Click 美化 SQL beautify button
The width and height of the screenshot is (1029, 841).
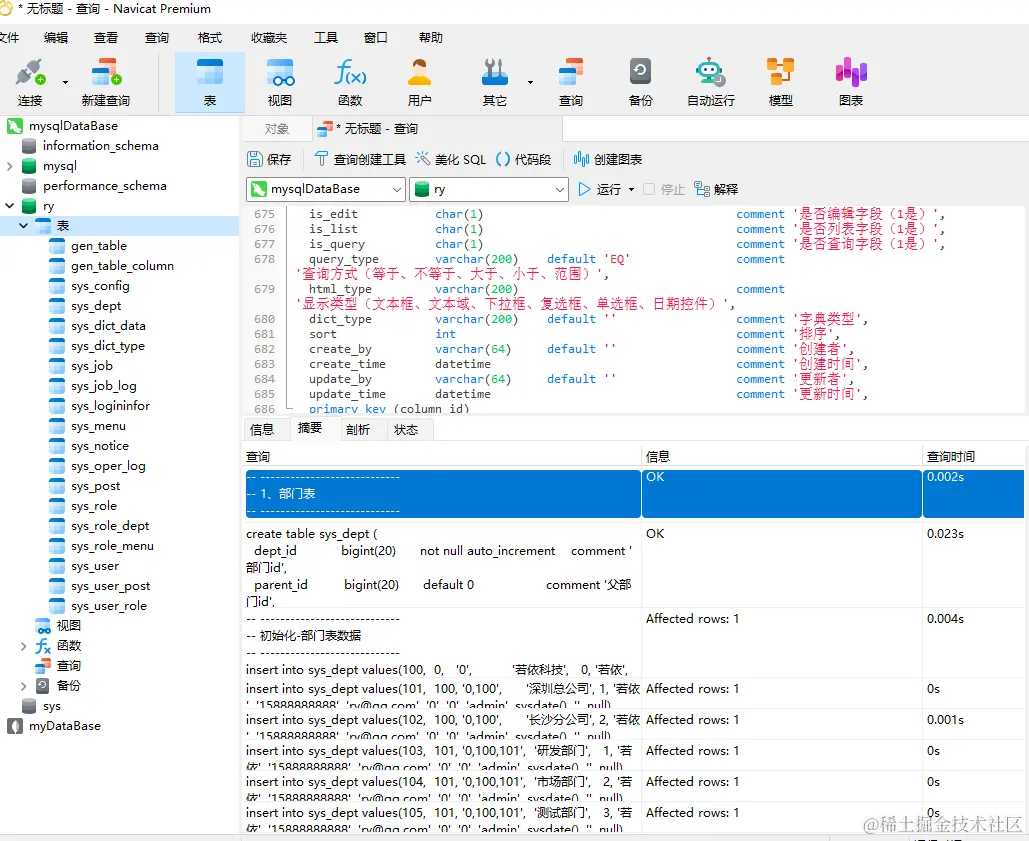pyautogui.click(x=450, y=159)
